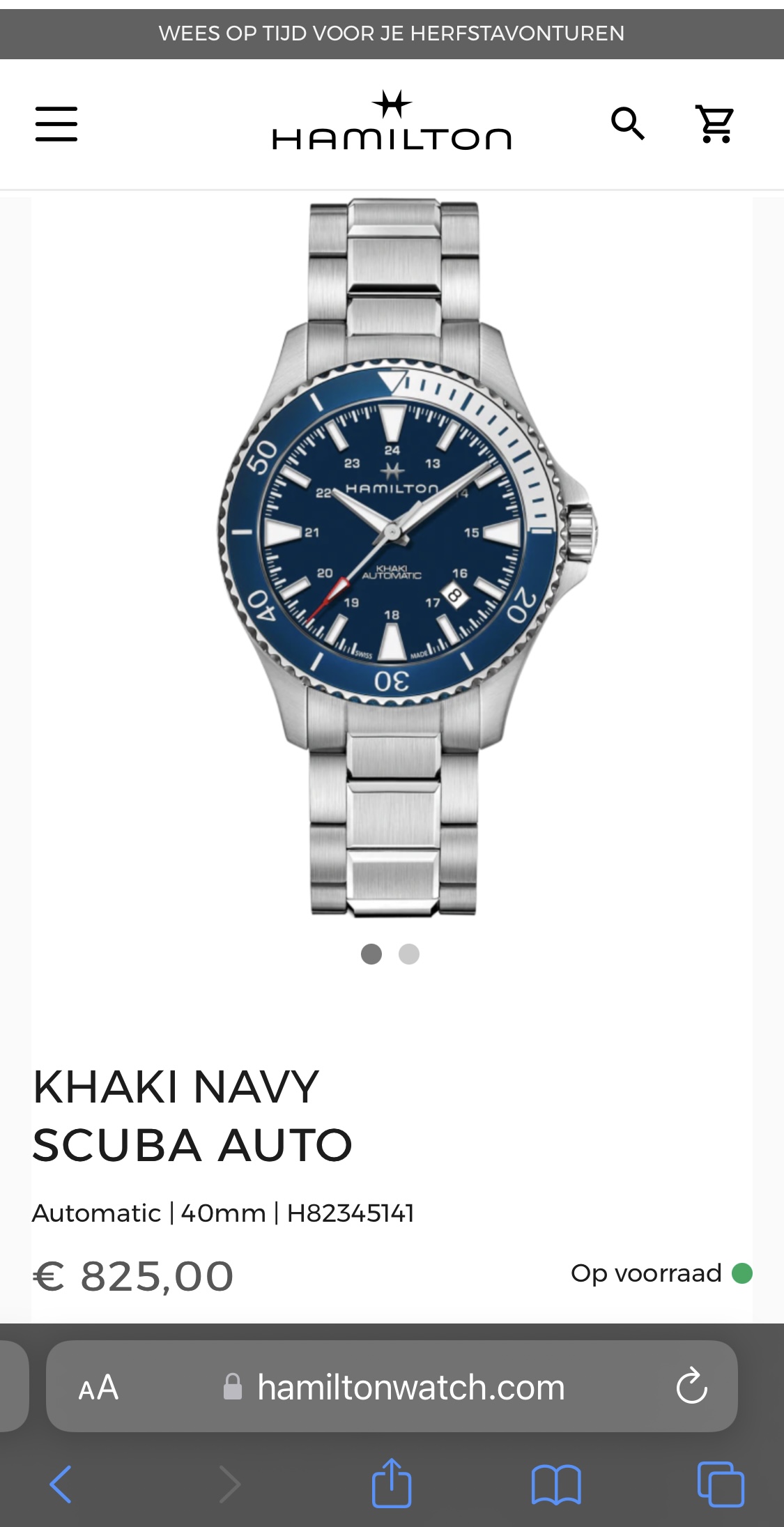Tap Safari forward arrow
Viewport: 784px width, 1527px height.
click(229, 1483)
